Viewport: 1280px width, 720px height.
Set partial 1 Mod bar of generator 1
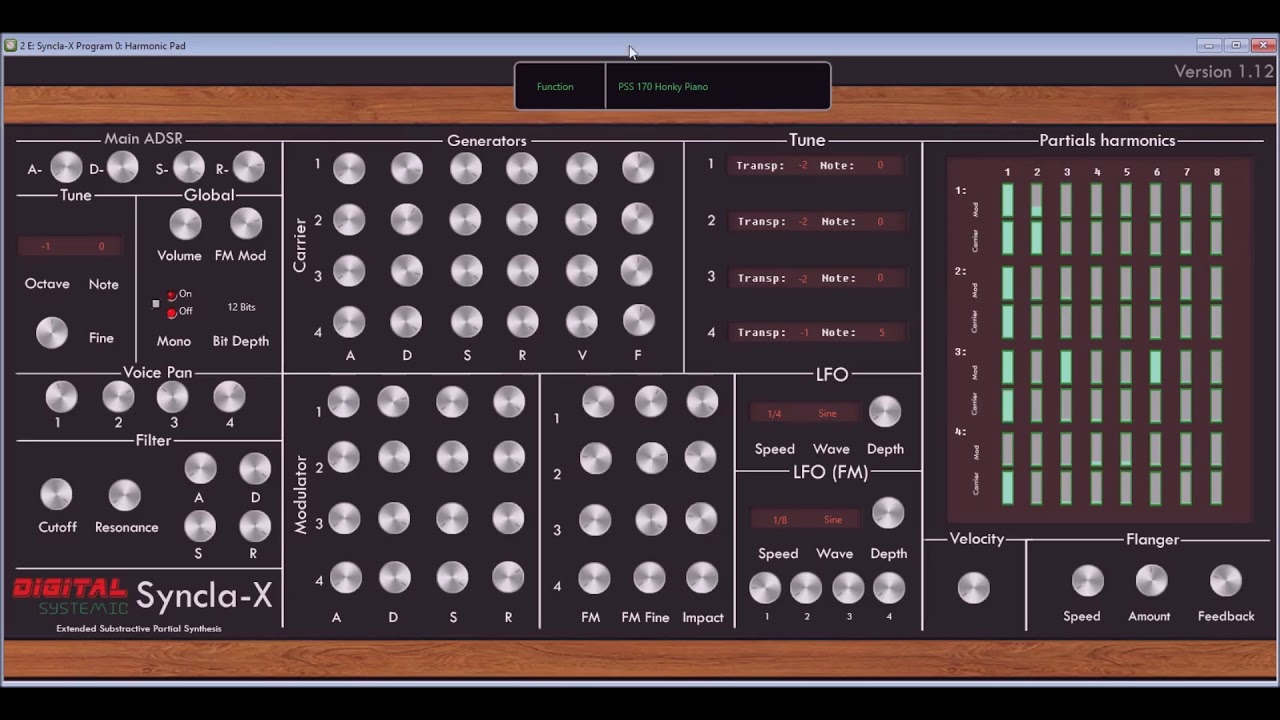(x=1007, y=200)
